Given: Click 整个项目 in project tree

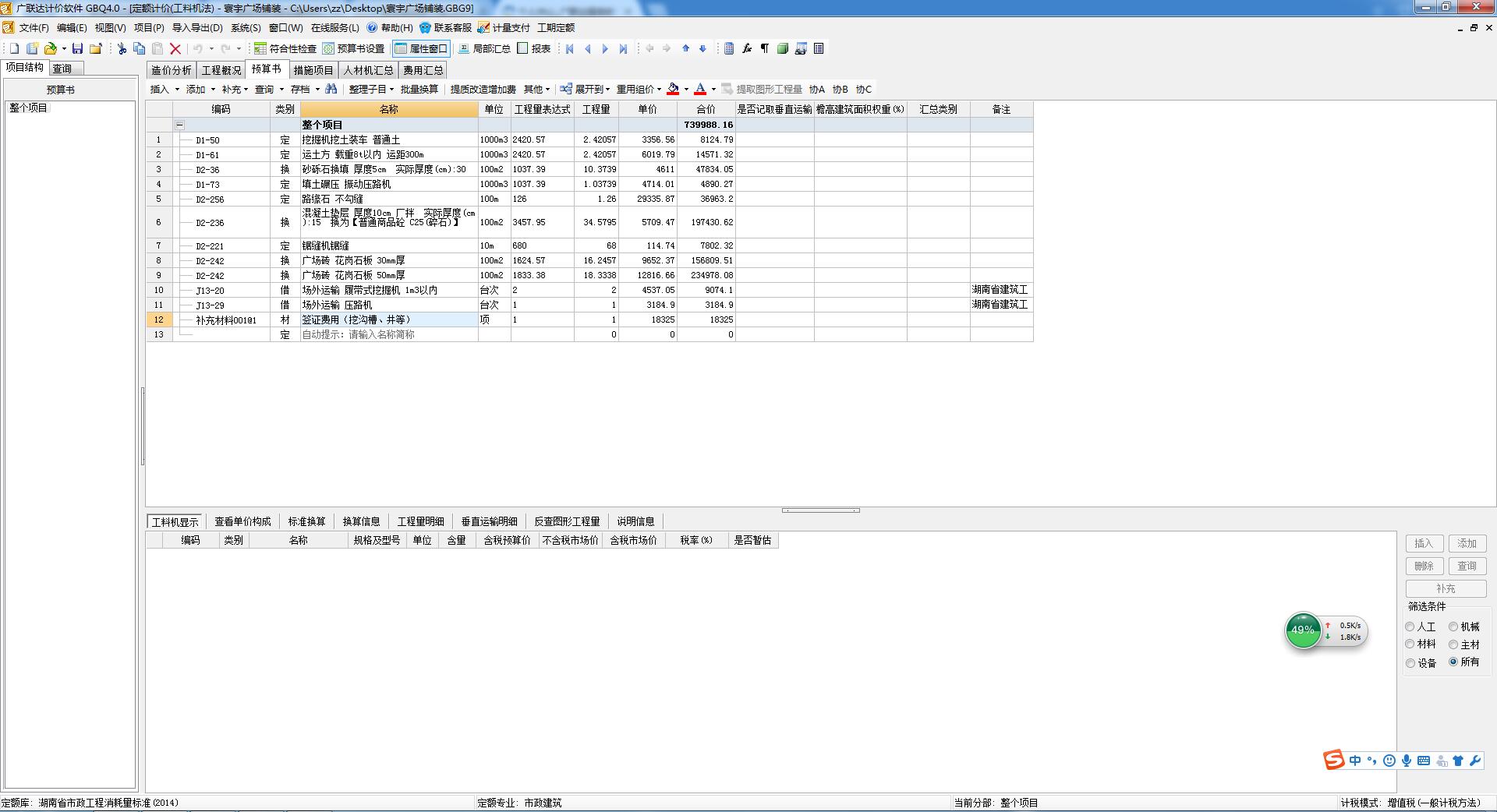Looking at the screenshot, I should click(x=28, y=108).
